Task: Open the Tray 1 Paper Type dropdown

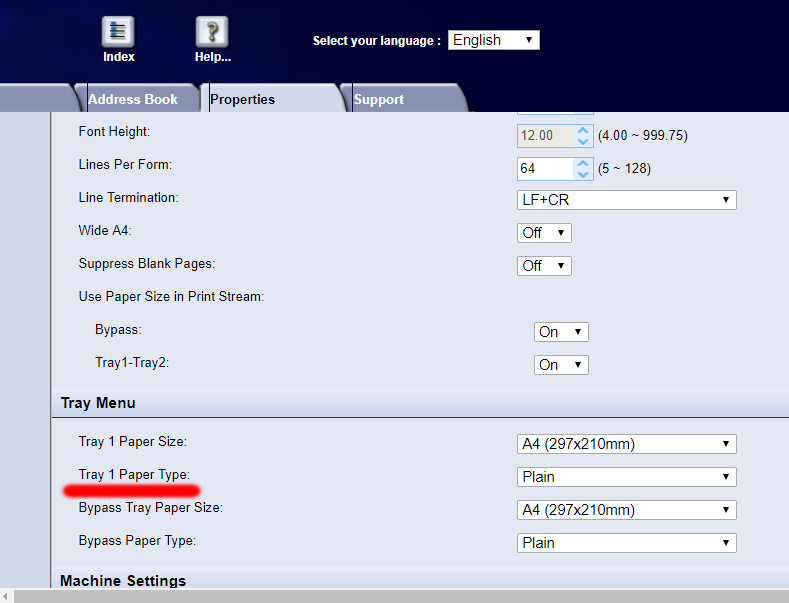Action: click(x=626, y=477)
